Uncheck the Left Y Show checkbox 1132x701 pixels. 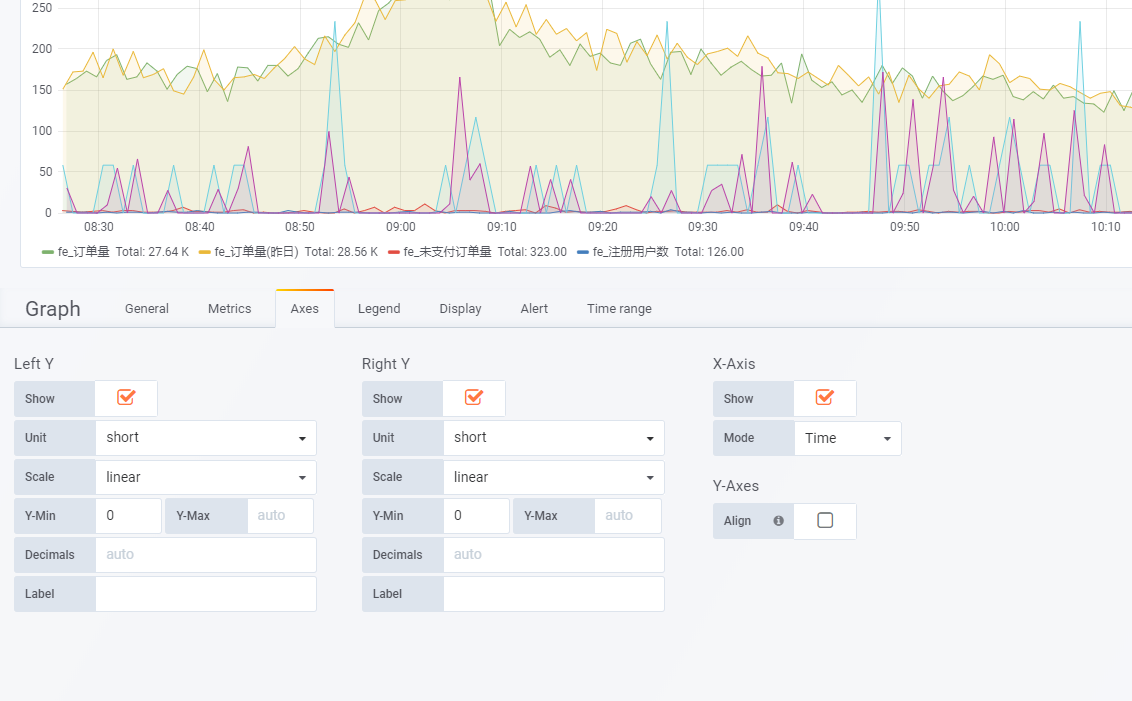click(126, 398)
